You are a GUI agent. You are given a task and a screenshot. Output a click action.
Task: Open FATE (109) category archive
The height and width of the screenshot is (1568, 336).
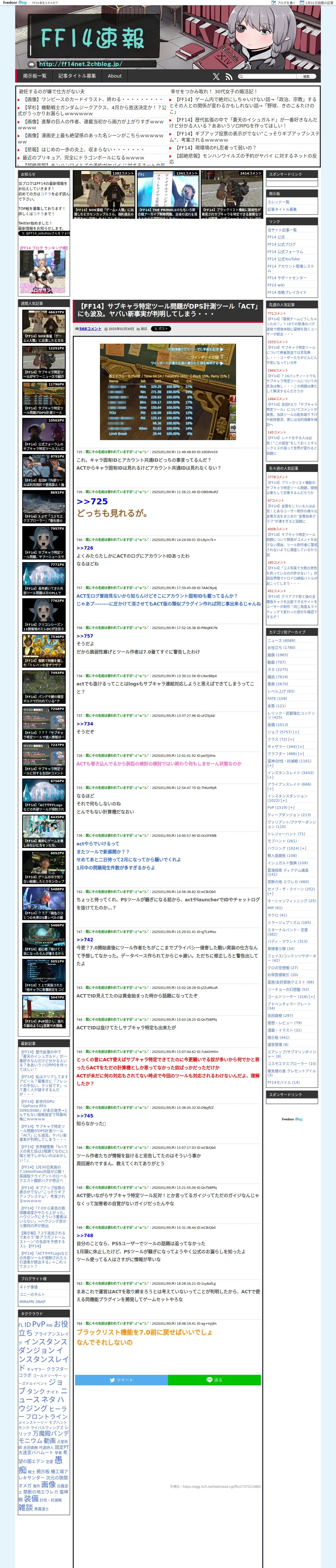[277, 699]
